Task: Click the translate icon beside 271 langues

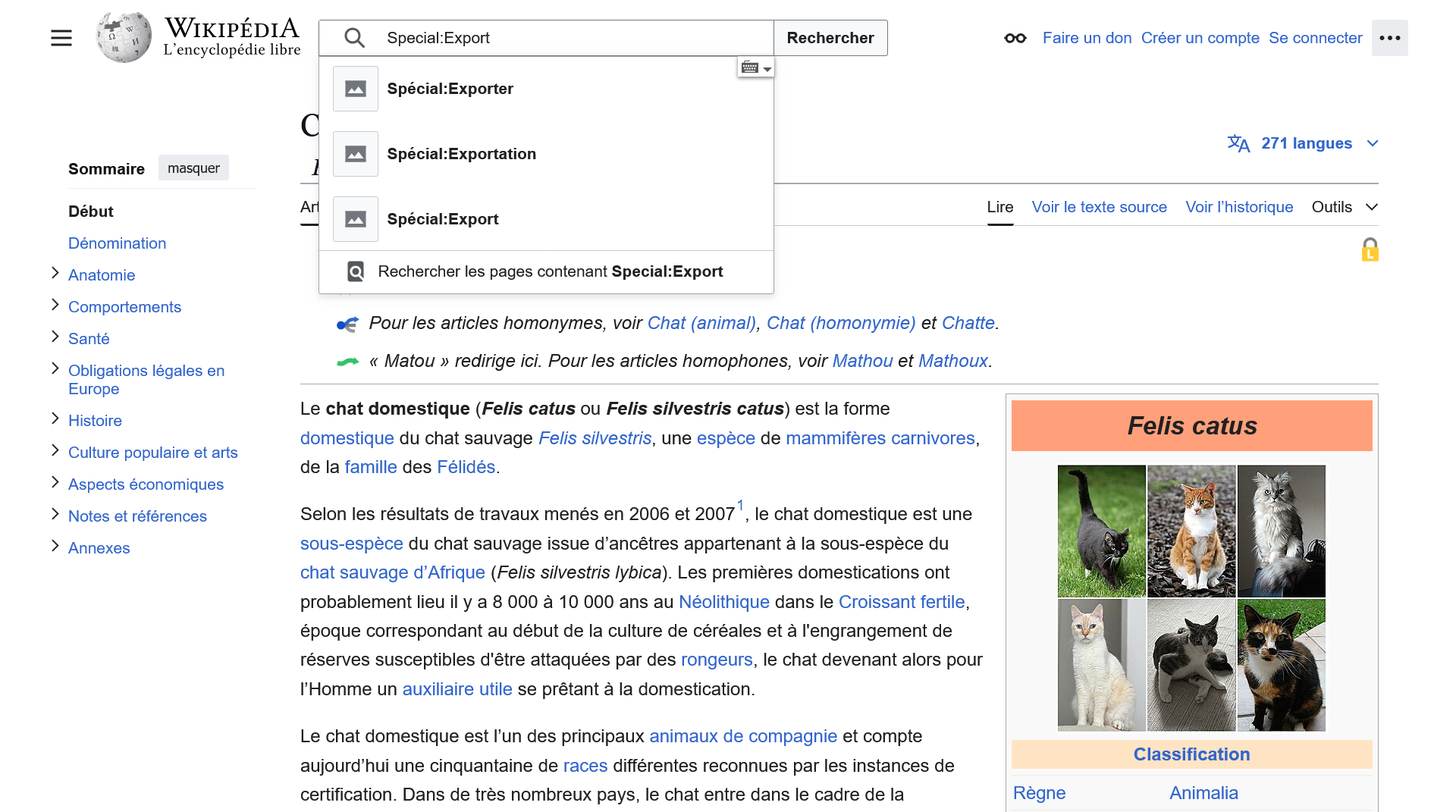Action: click(x=1239, y=143)
